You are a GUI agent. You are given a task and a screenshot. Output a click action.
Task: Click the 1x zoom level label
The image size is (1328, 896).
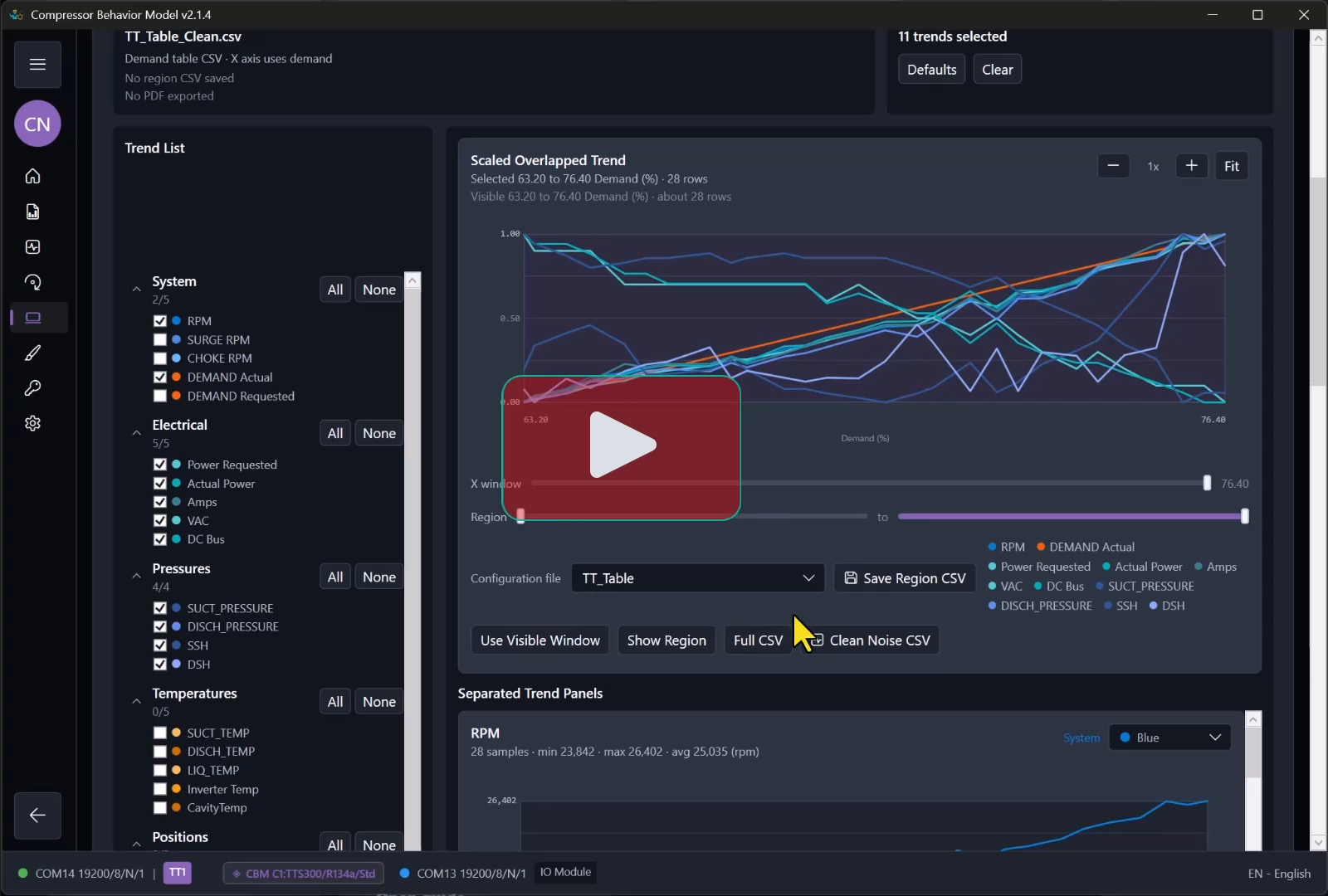pyautogui.click(x=1153, y=167)
